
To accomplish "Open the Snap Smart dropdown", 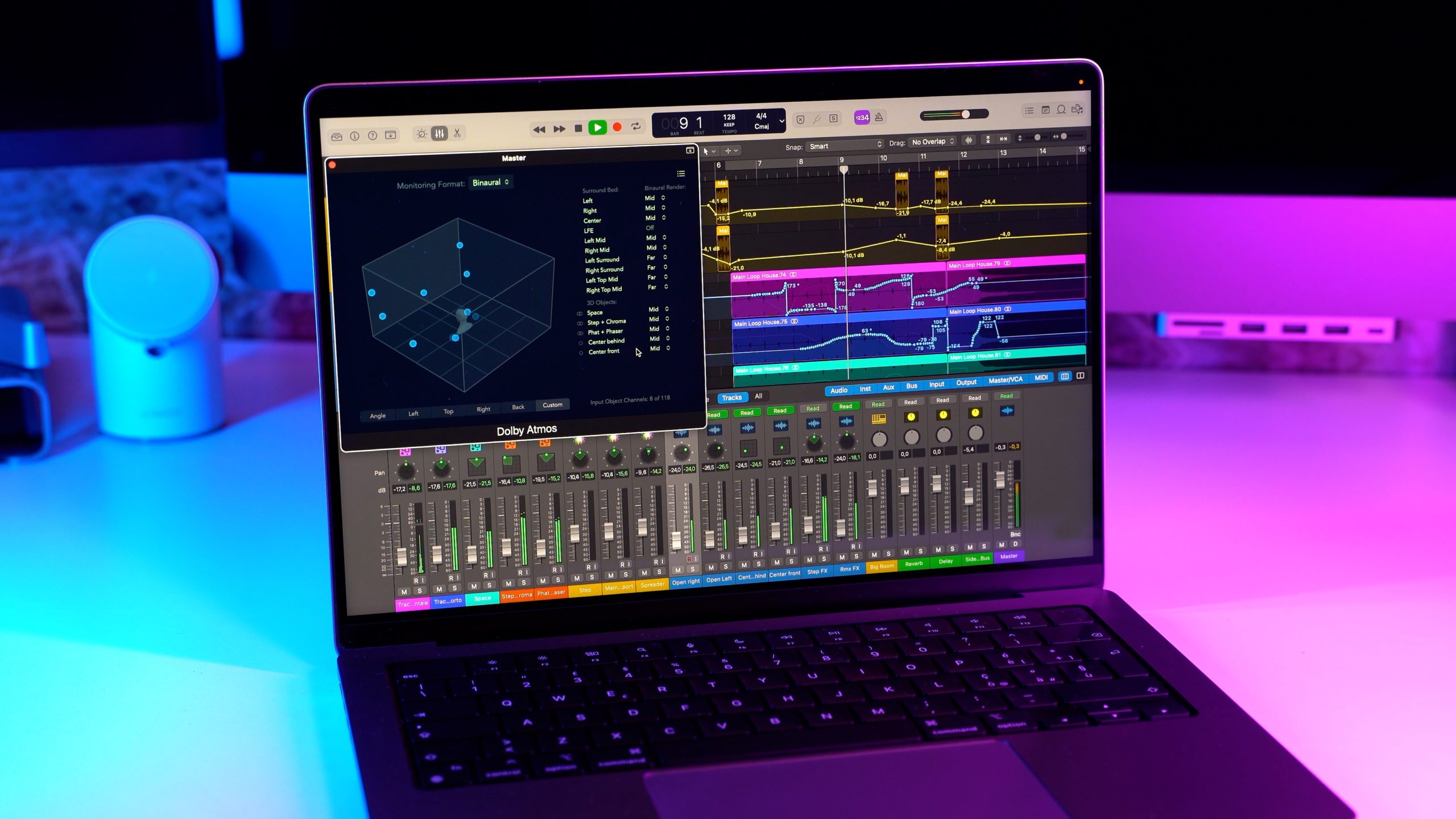I will click(845, 146).
